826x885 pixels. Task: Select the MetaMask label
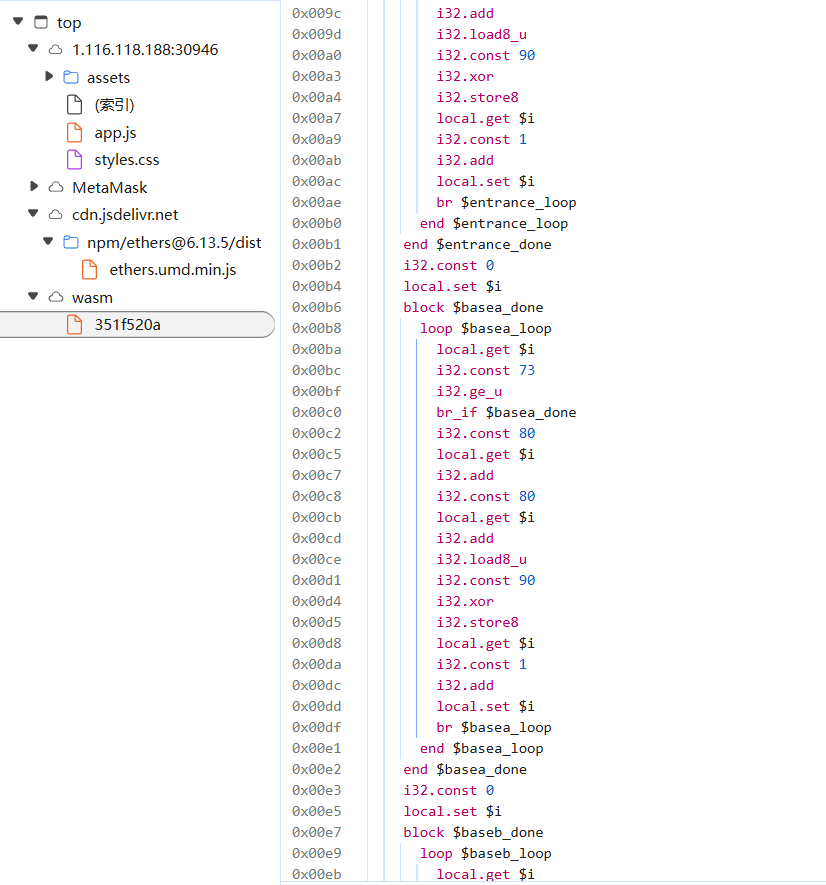110,187
